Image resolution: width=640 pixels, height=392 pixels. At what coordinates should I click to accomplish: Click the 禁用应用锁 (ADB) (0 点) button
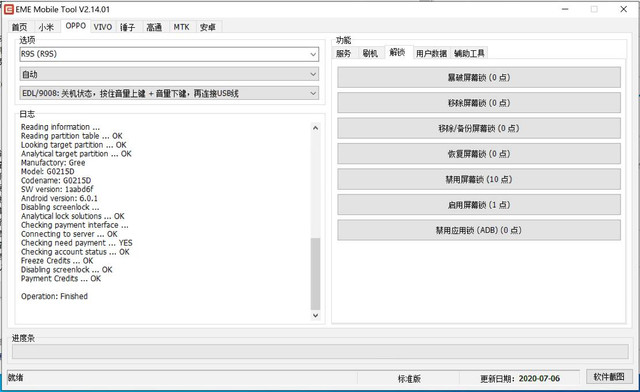coord(479,230)
